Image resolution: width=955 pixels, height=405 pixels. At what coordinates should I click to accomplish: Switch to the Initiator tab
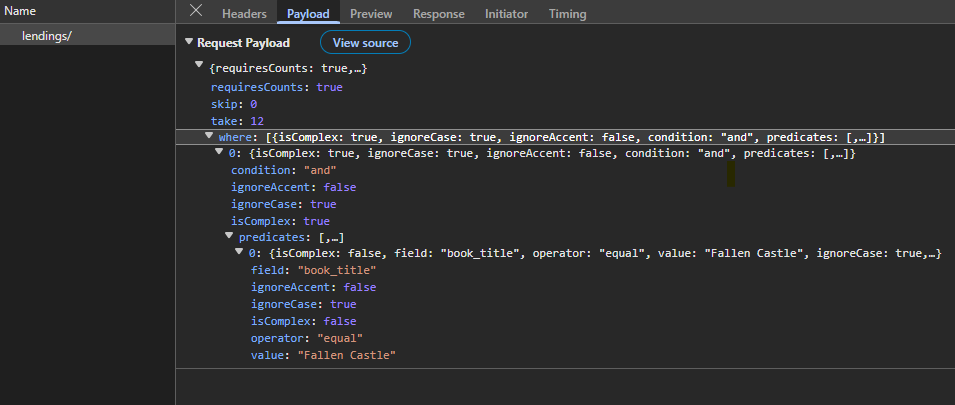pos(507,13)
